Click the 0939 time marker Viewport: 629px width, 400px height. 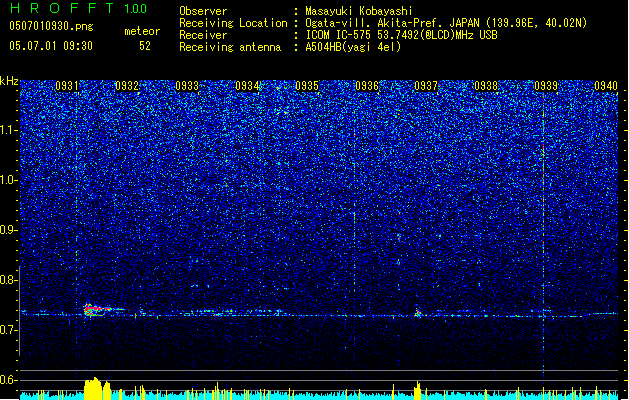(x=546, y=86)
